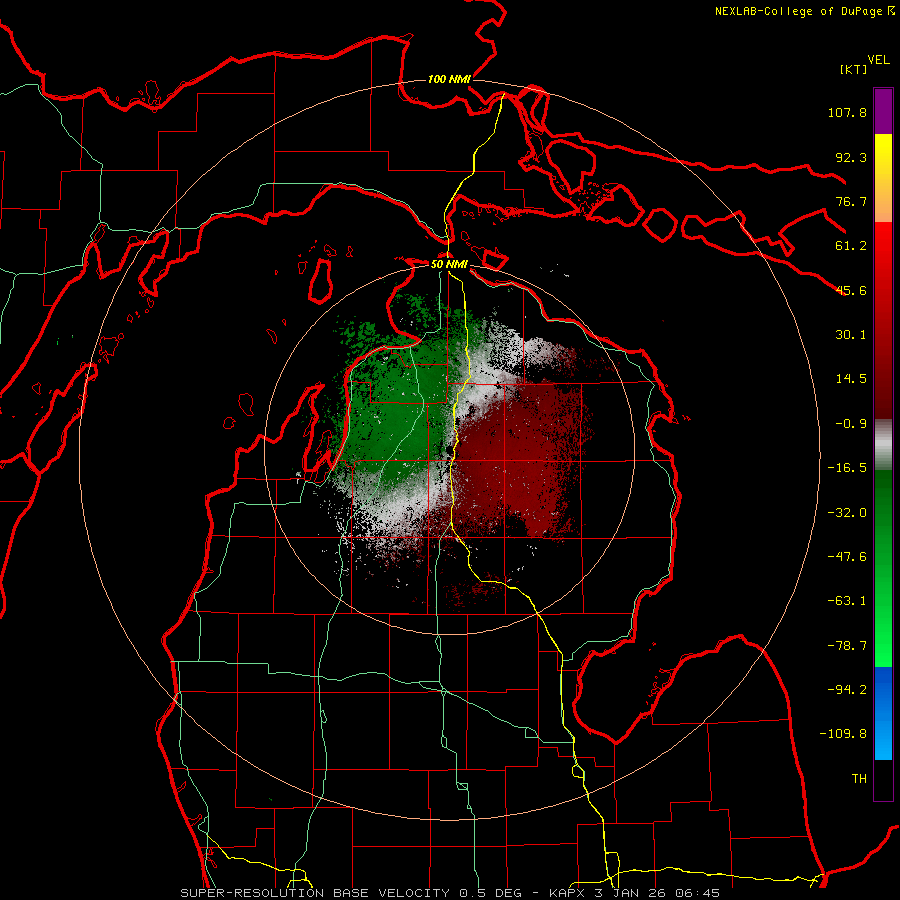Click the -47.6 scale value
Screen dimensions: 900x900
(847, 557)
